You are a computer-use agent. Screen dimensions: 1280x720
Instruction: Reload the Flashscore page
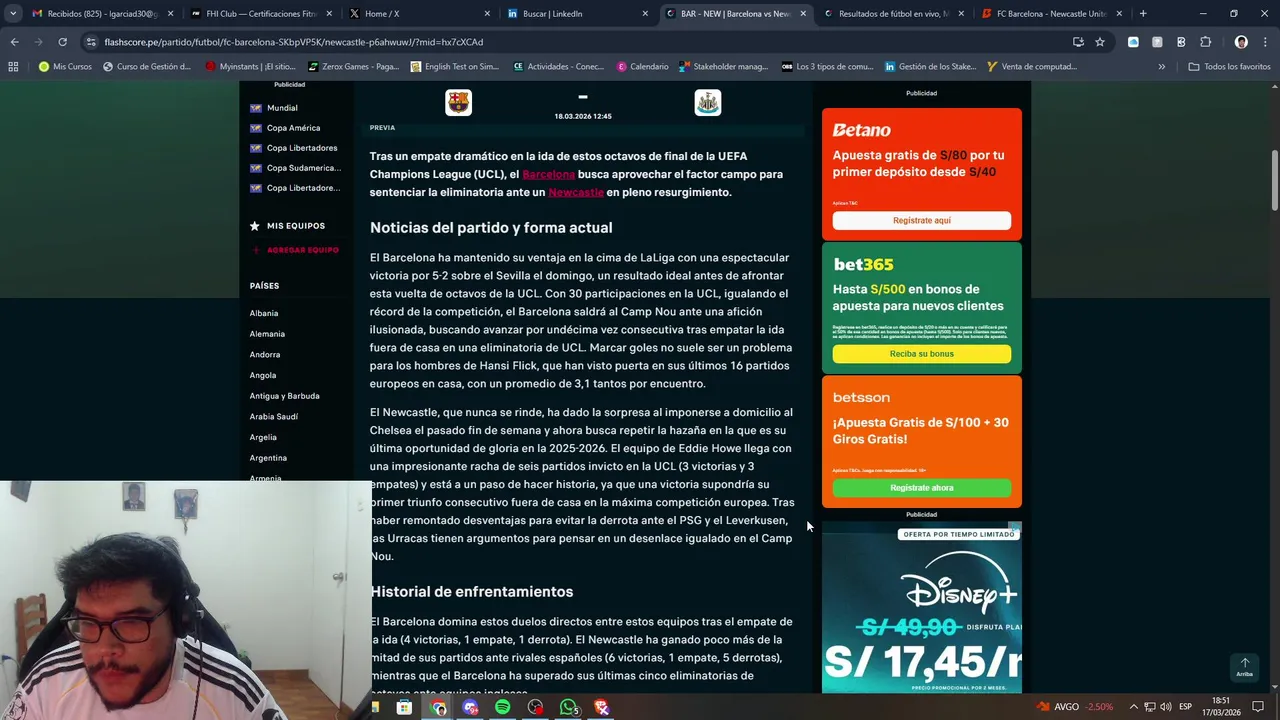tap(62, 42)
